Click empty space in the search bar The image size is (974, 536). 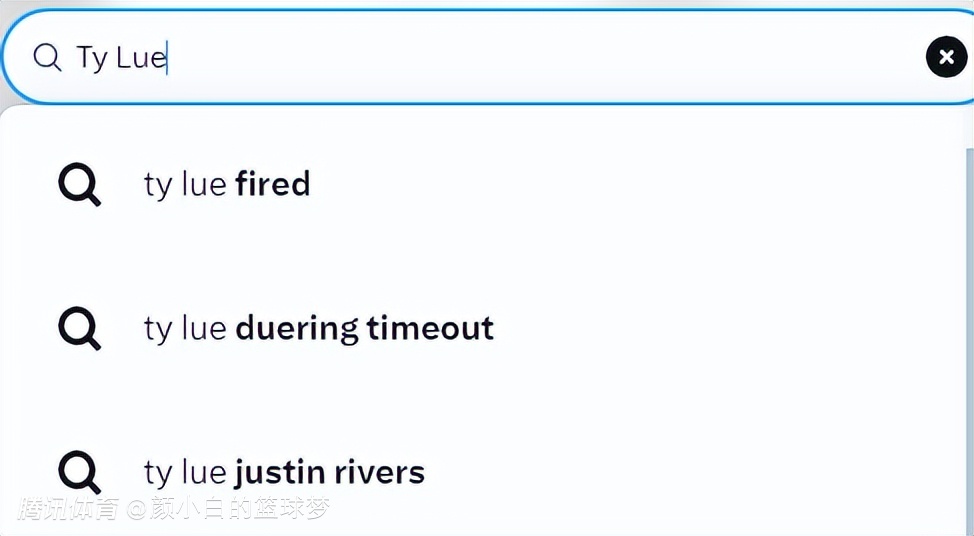(550, 57)
